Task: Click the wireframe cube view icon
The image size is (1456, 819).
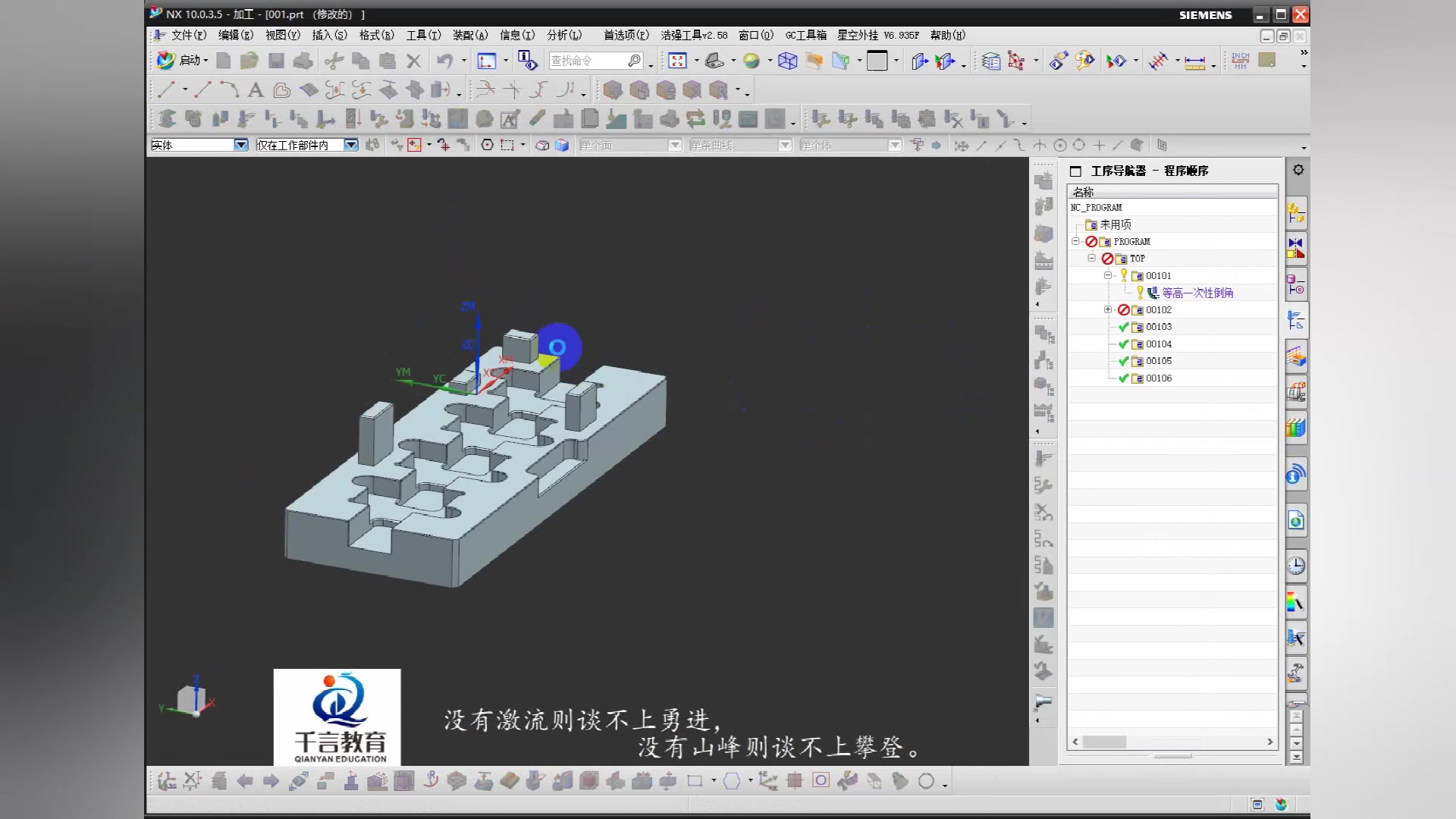Action: [787, 61]
